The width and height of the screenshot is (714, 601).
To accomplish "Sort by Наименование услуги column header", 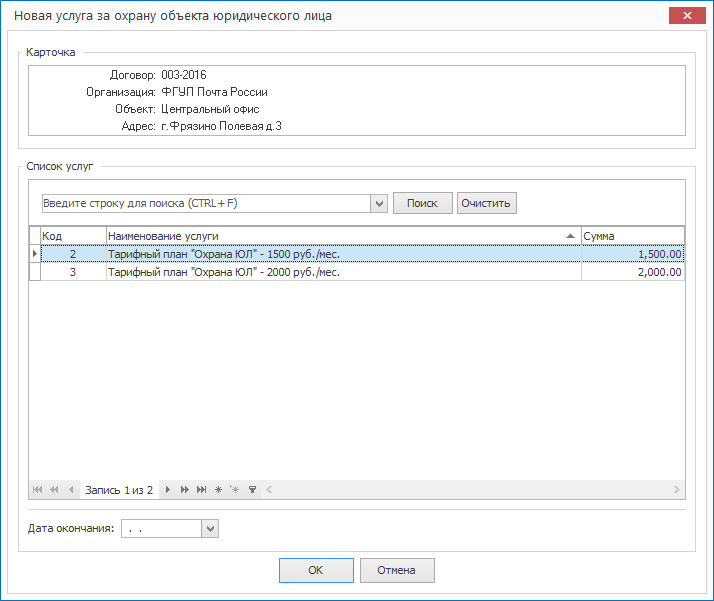I will point(343,236).
